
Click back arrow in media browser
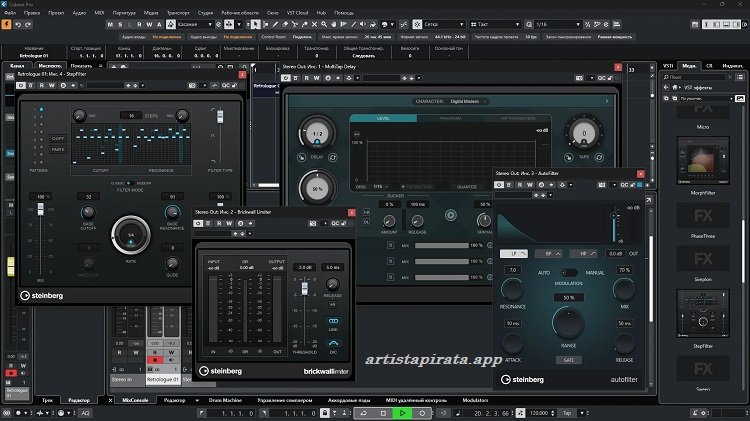point(666,88)
